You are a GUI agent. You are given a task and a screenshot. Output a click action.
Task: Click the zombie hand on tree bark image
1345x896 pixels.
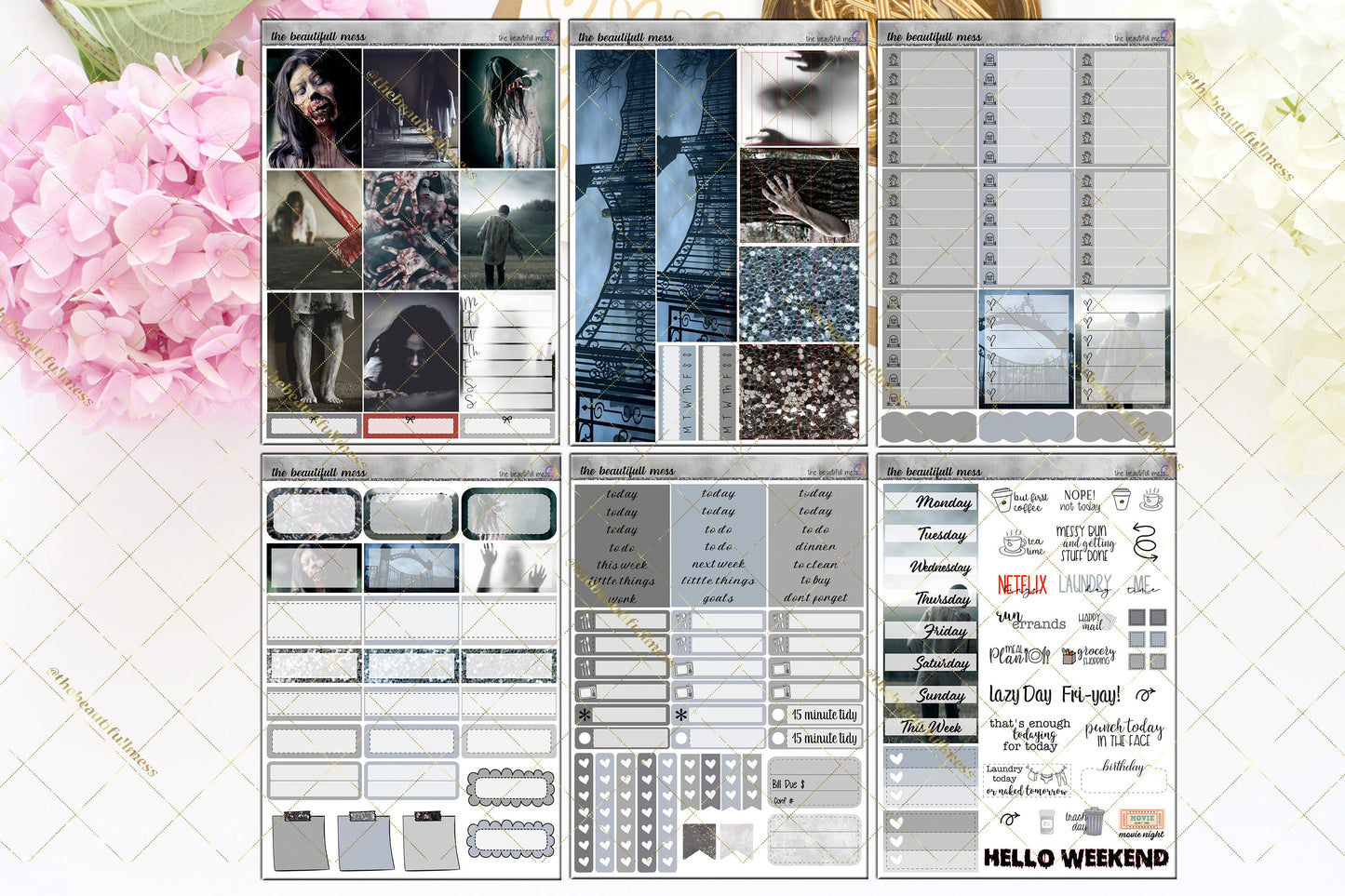pos(800,194)
